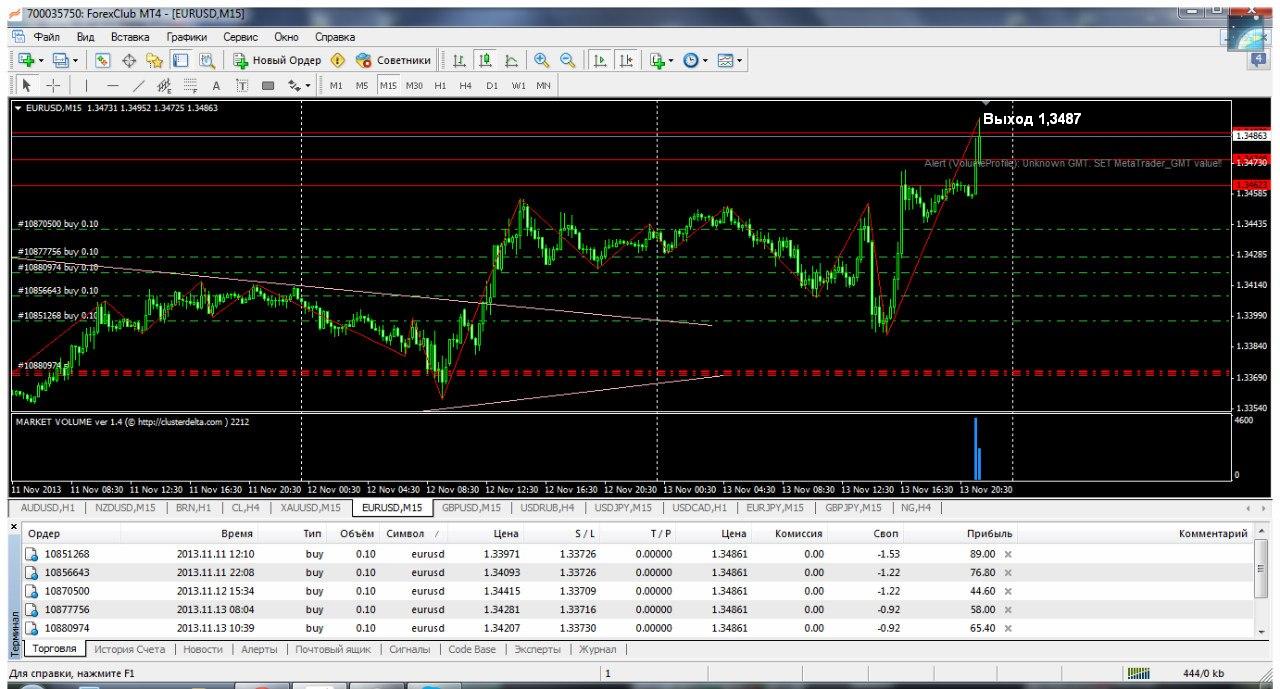Open the Сервис menu

tap(241, 36)
